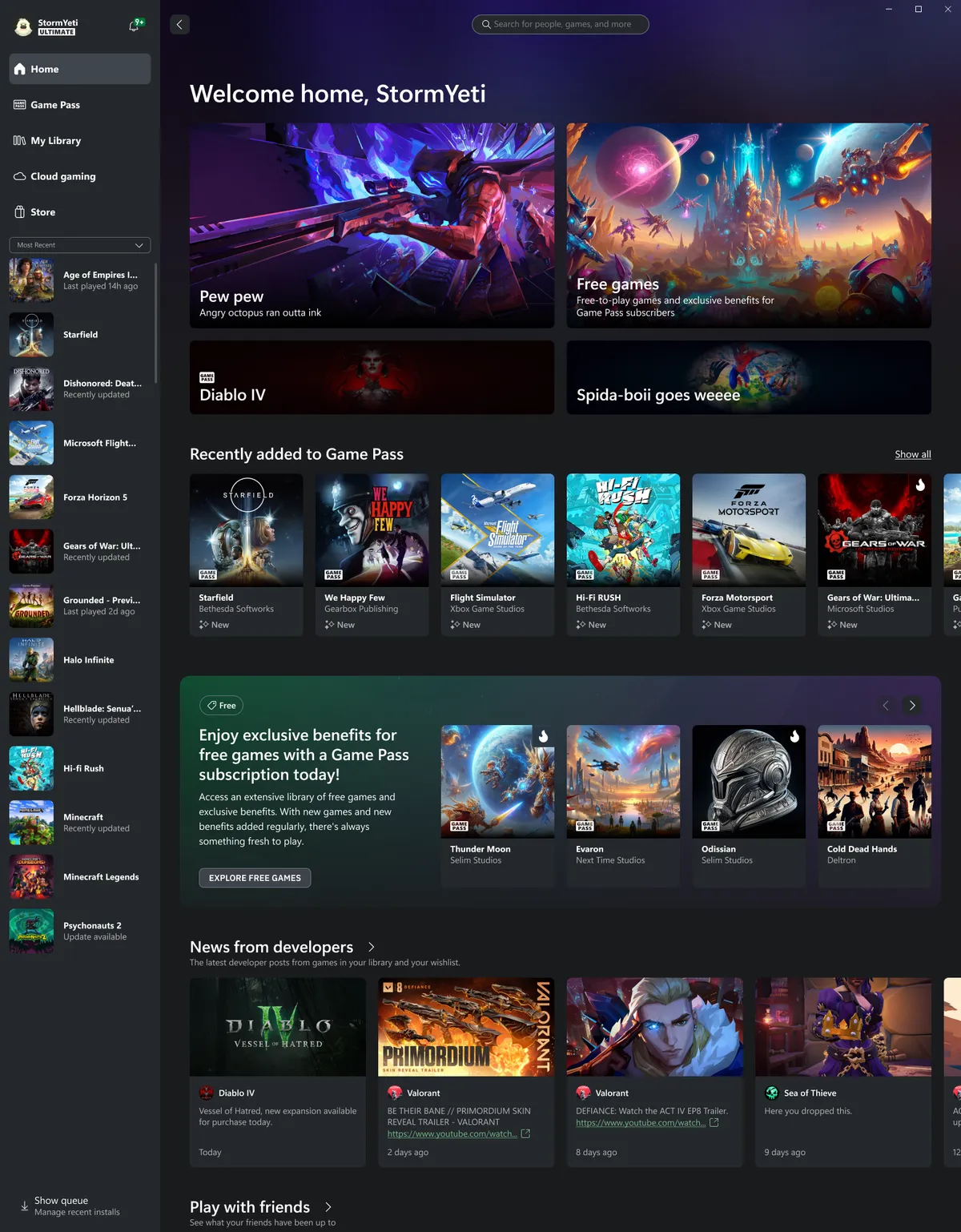The image size is (961, 1232).
Task: Select Psychonauts 2 in sidebar
Action: pos(79,931)
